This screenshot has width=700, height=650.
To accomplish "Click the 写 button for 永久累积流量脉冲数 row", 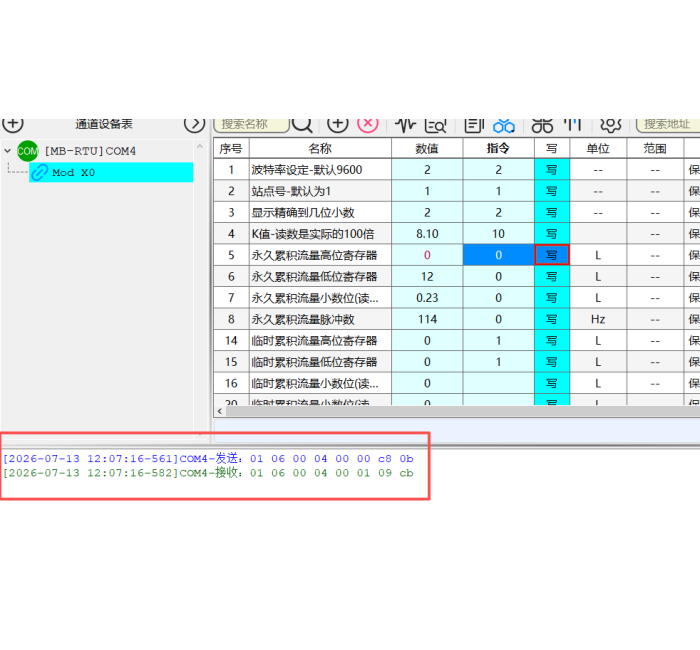I will 552,319.
